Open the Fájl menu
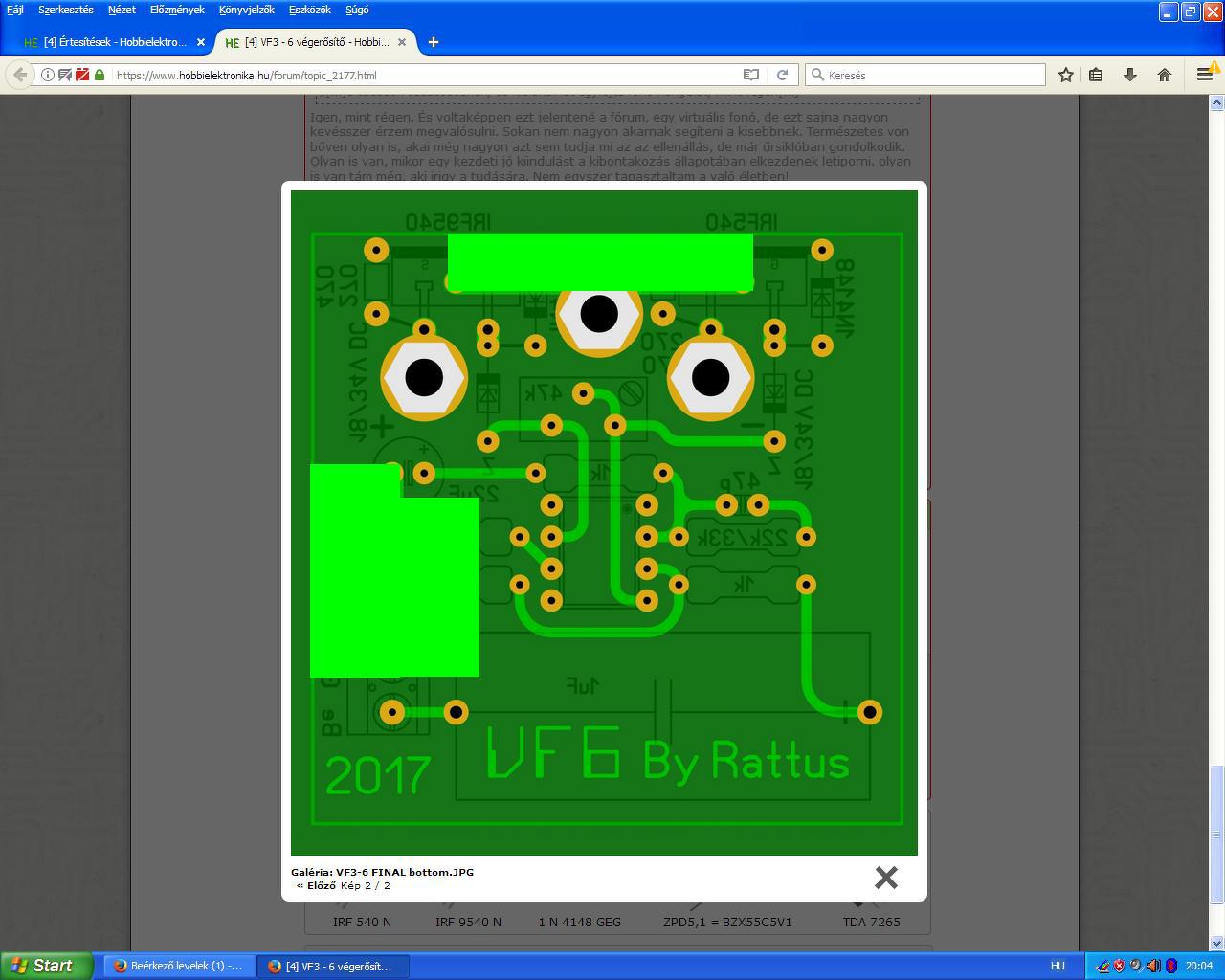Screen dimensions: 1225x980 (x=15, y=10)
